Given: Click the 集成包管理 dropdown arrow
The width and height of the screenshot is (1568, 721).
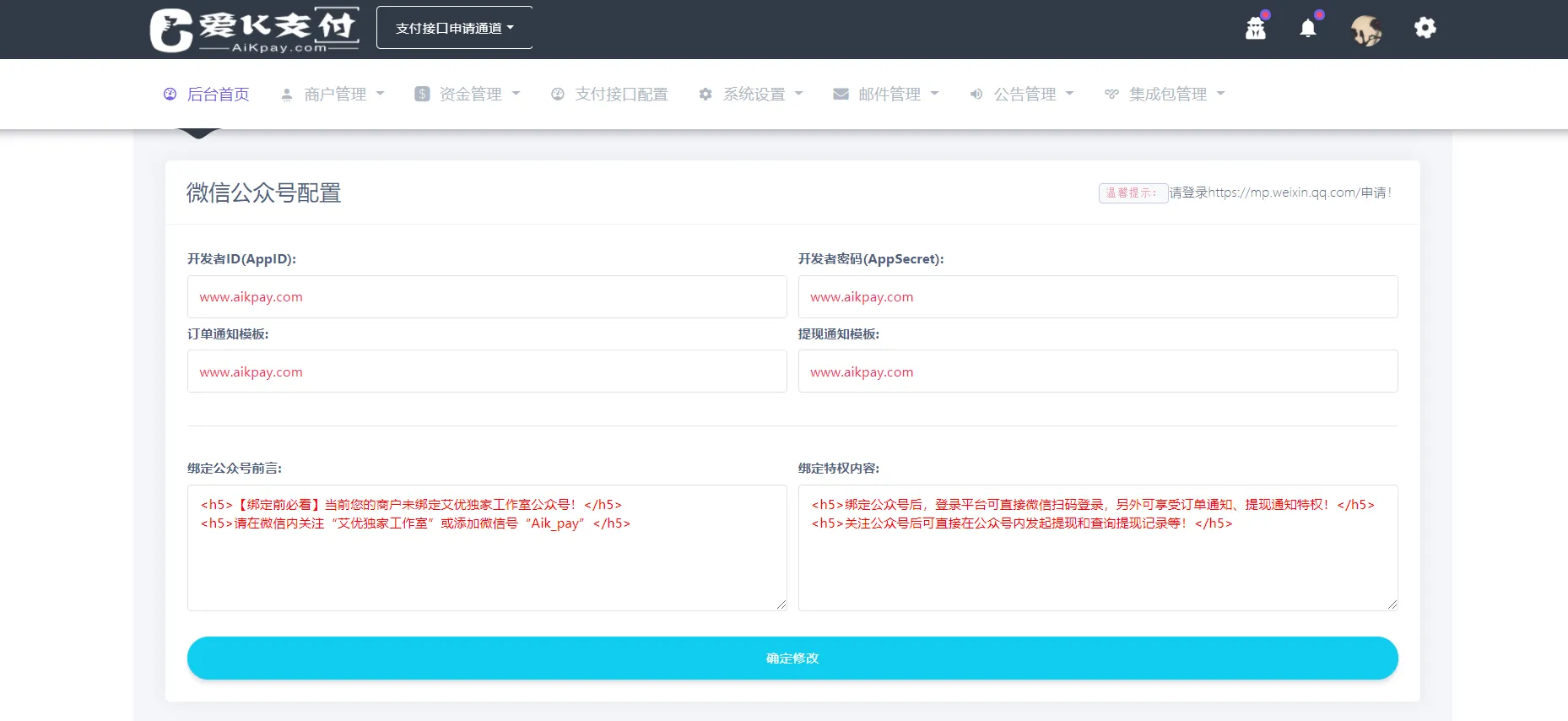Looking at the screenshot, I should (1220, 94).
